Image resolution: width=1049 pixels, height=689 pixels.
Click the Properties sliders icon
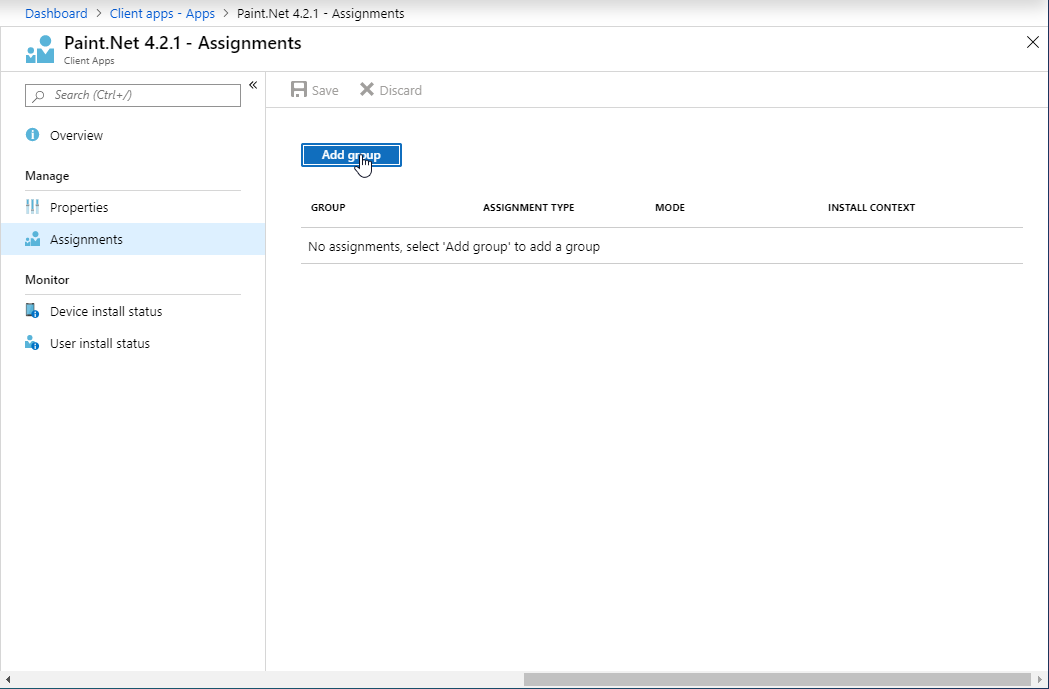(33, 207)
